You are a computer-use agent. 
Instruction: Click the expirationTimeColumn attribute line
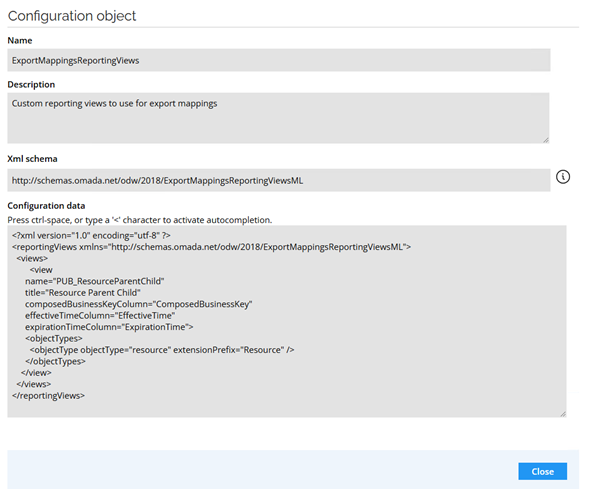click(109, 327)
